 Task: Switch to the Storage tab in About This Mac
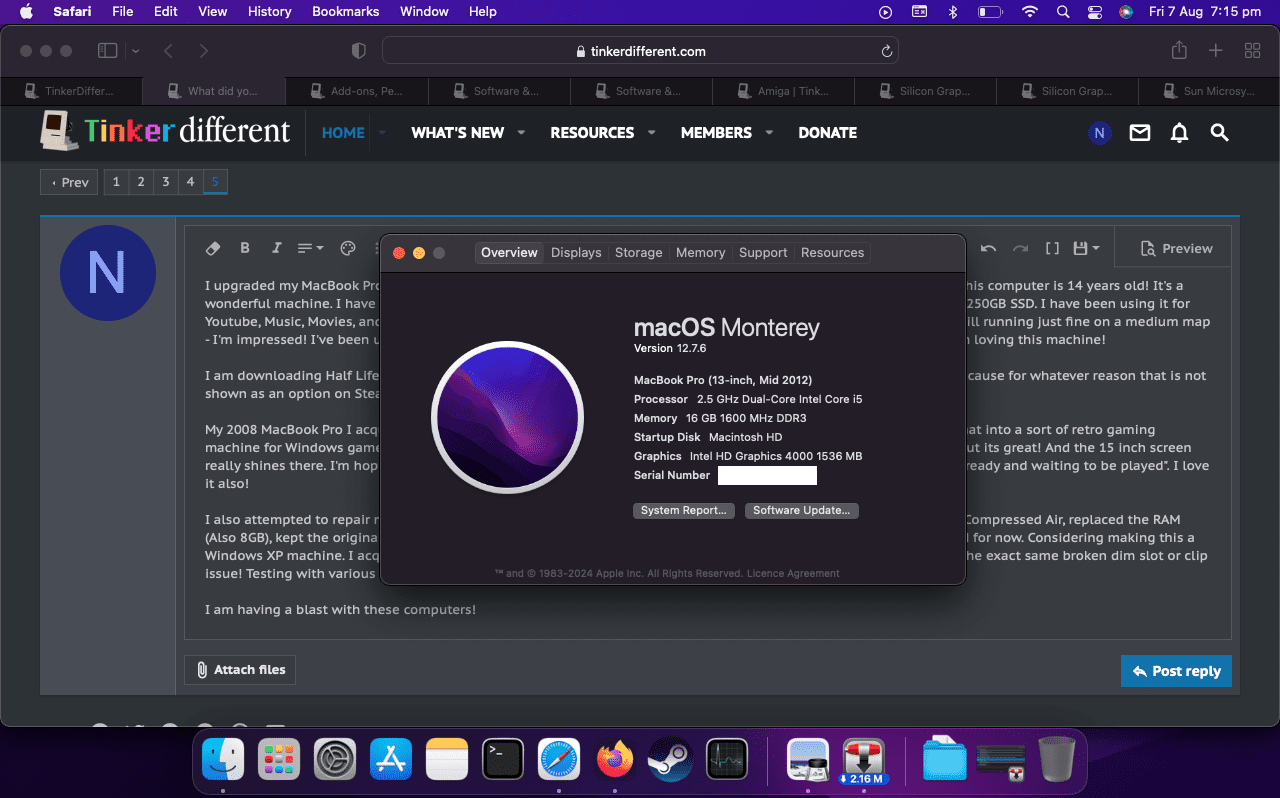tap(639, 253)
